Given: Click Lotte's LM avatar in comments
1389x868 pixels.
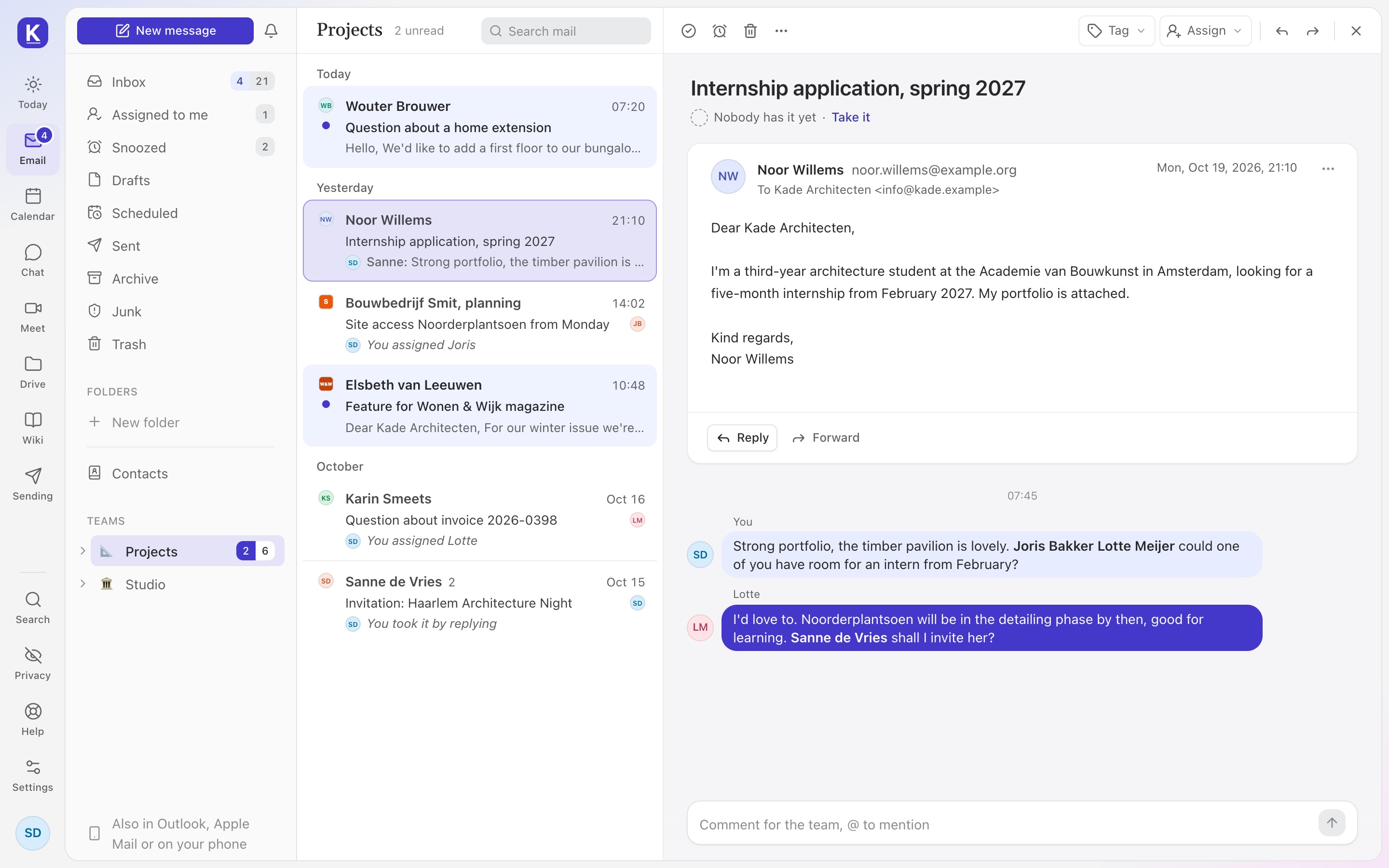Looking at the screenshot, I should pyautogui.click(x=700, y=627).
